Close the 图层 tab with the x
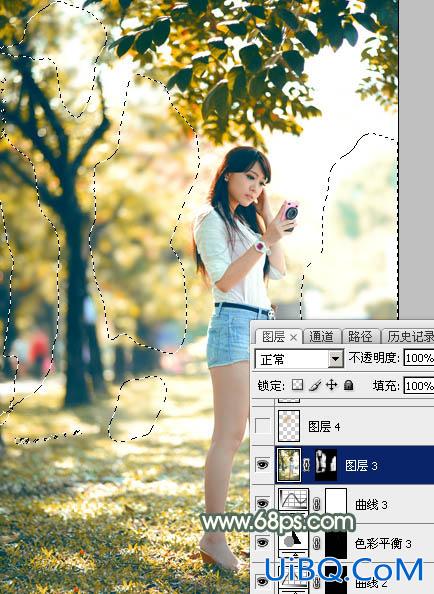 coord(293,338)
